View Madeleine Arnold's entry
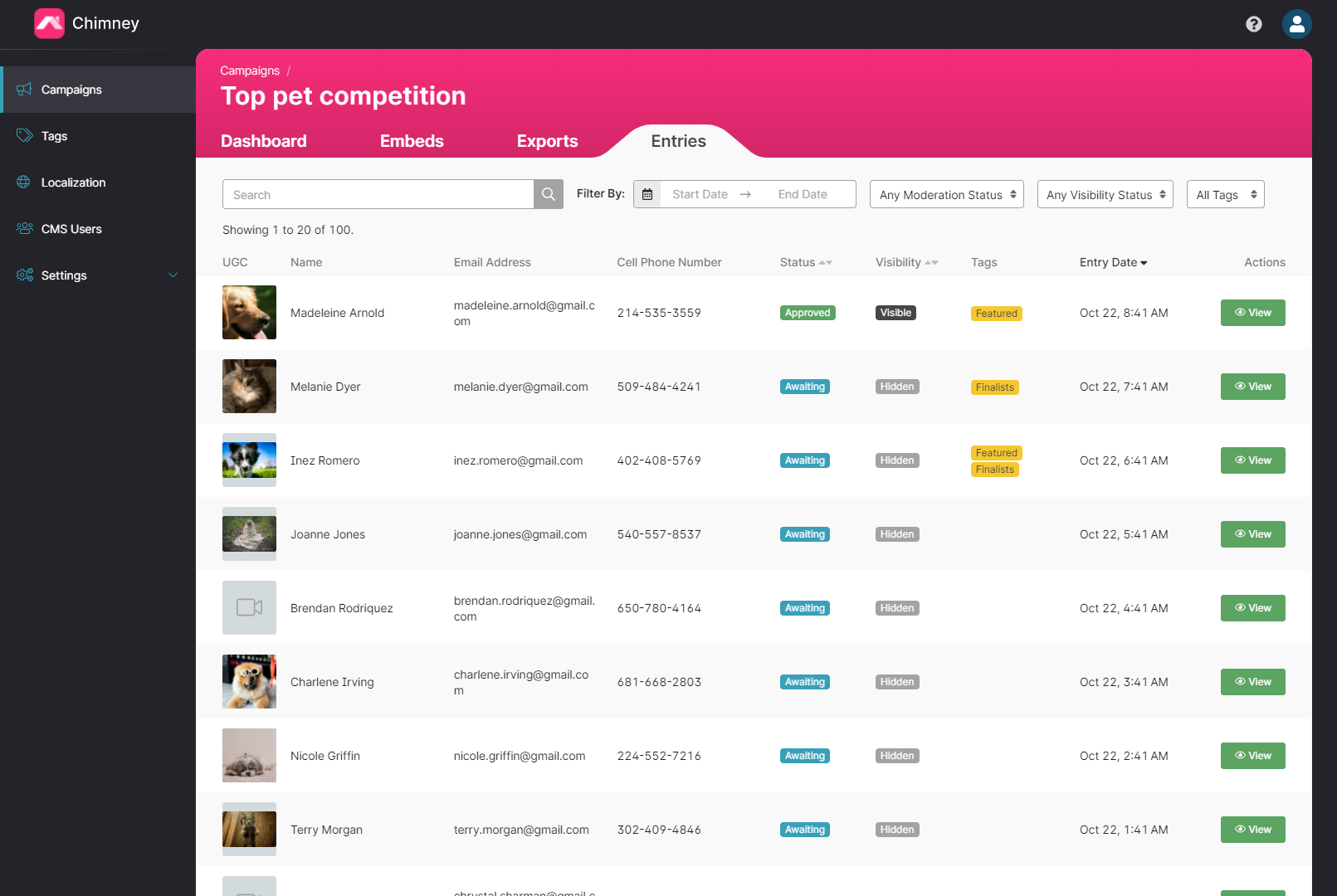 point(1252,313)
